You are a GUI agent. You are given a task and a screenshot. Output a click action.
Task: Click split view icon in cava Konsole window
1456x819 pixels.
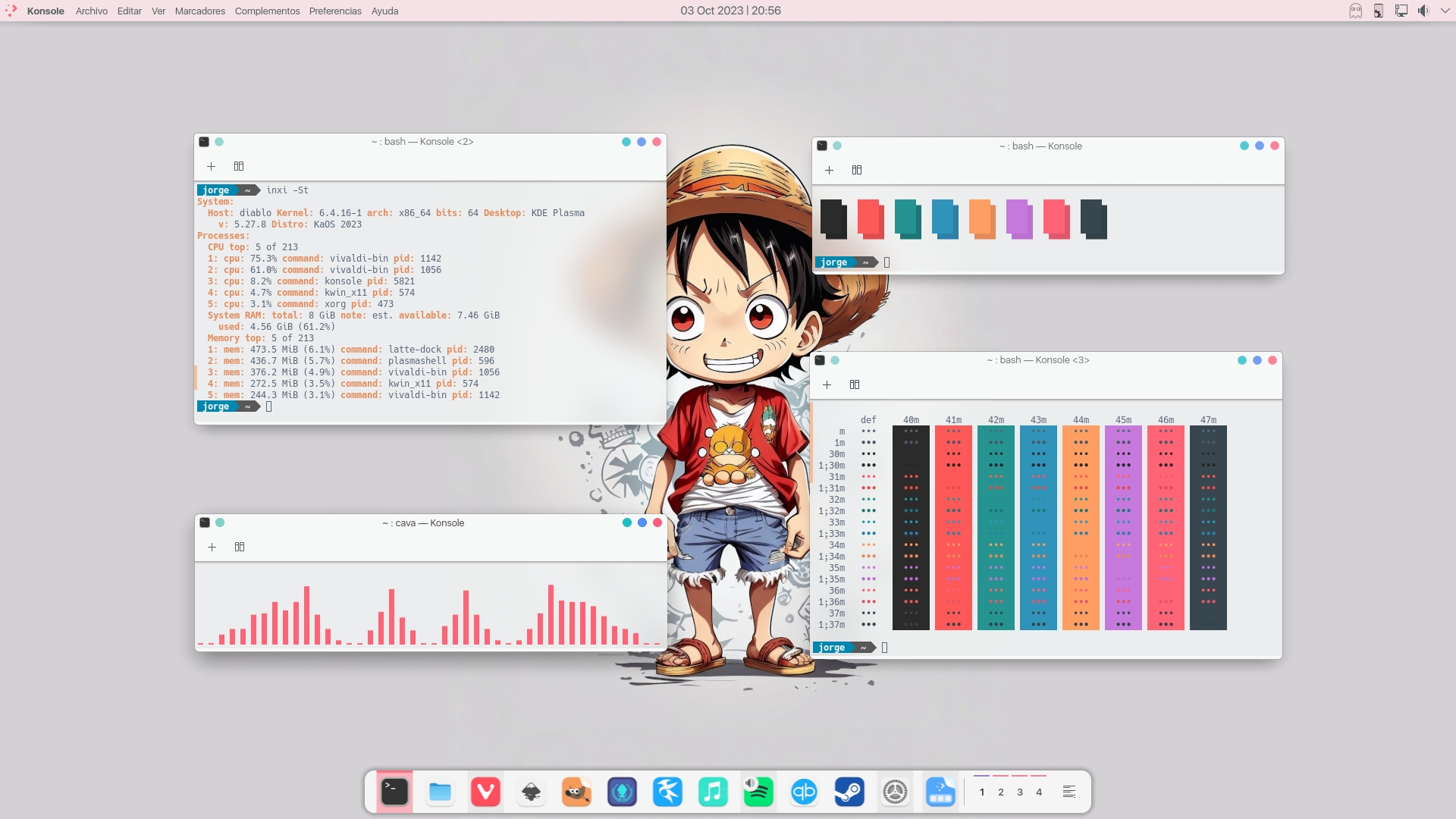click(240, 547)
